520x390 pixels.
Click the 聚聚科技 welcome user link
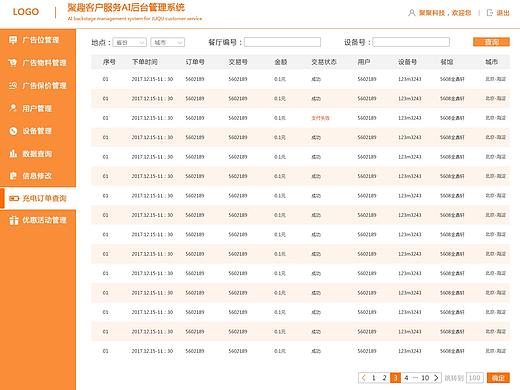(x=445, y=13)
